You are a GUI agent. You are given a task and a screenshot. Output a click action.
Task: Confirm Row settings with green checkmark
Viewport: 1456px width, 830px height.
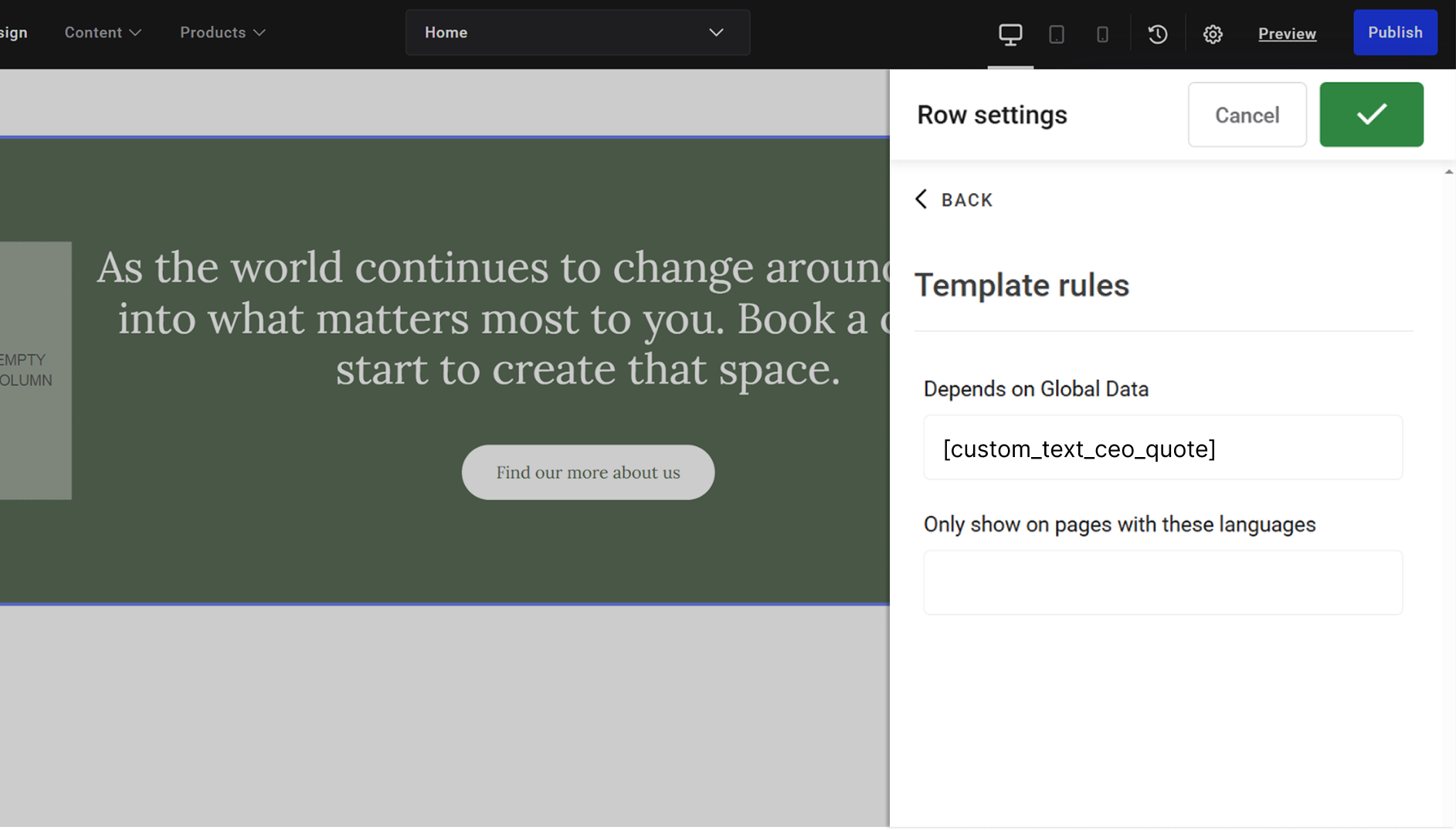[1370, 114]
